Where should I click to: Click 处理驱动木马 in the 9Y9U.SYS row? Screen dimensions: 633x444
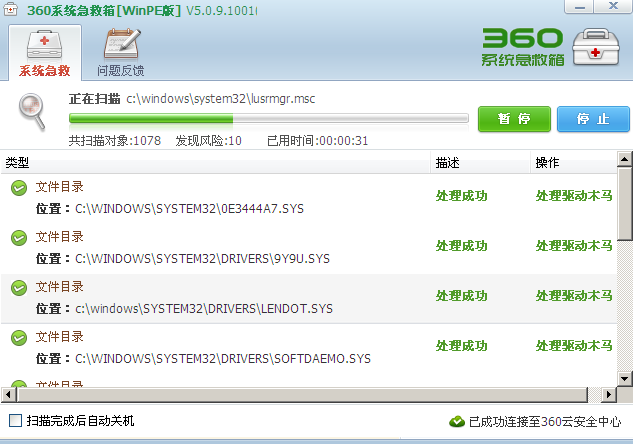pyautogui.click(x=574, y=246)
